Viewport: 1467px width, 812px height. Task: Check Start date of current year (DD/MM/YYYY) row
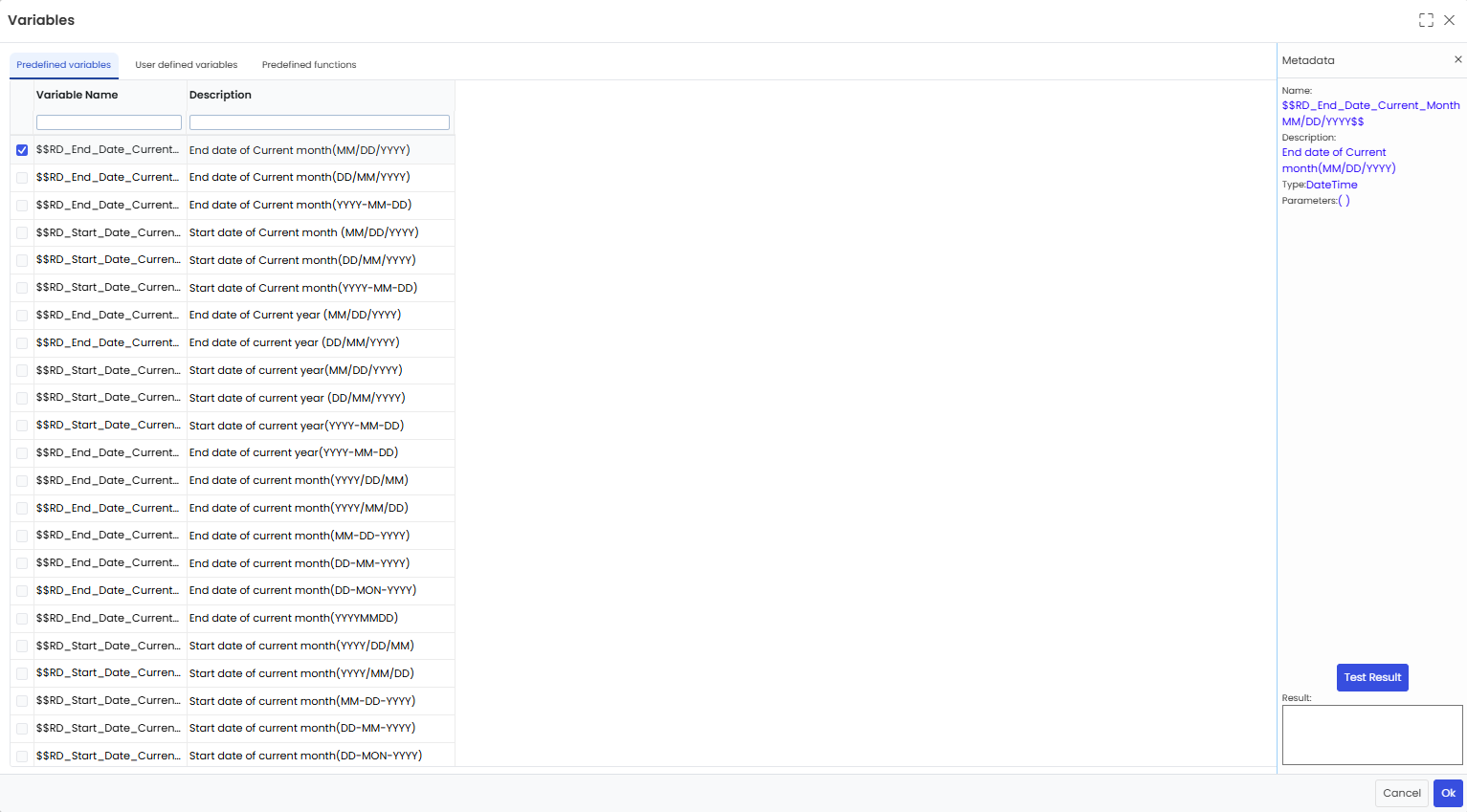[22, 398]
